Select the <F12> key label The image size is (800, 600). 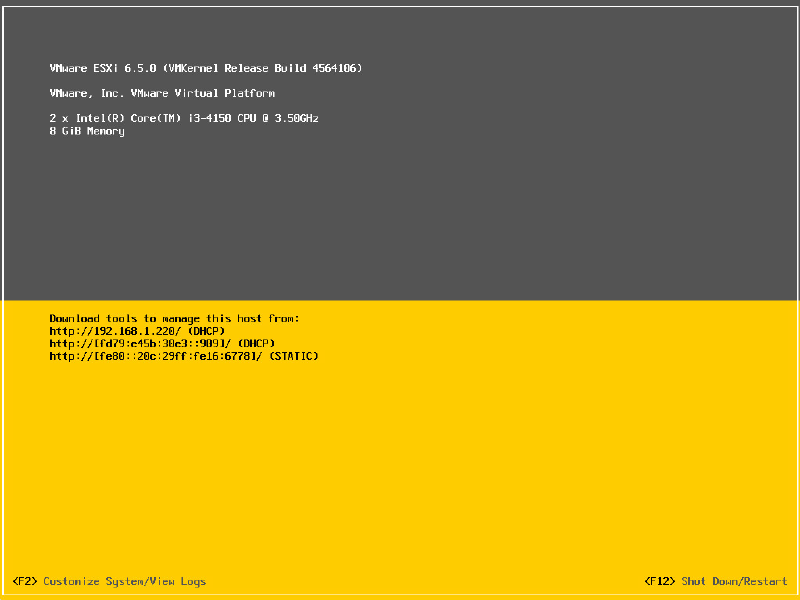661,581
